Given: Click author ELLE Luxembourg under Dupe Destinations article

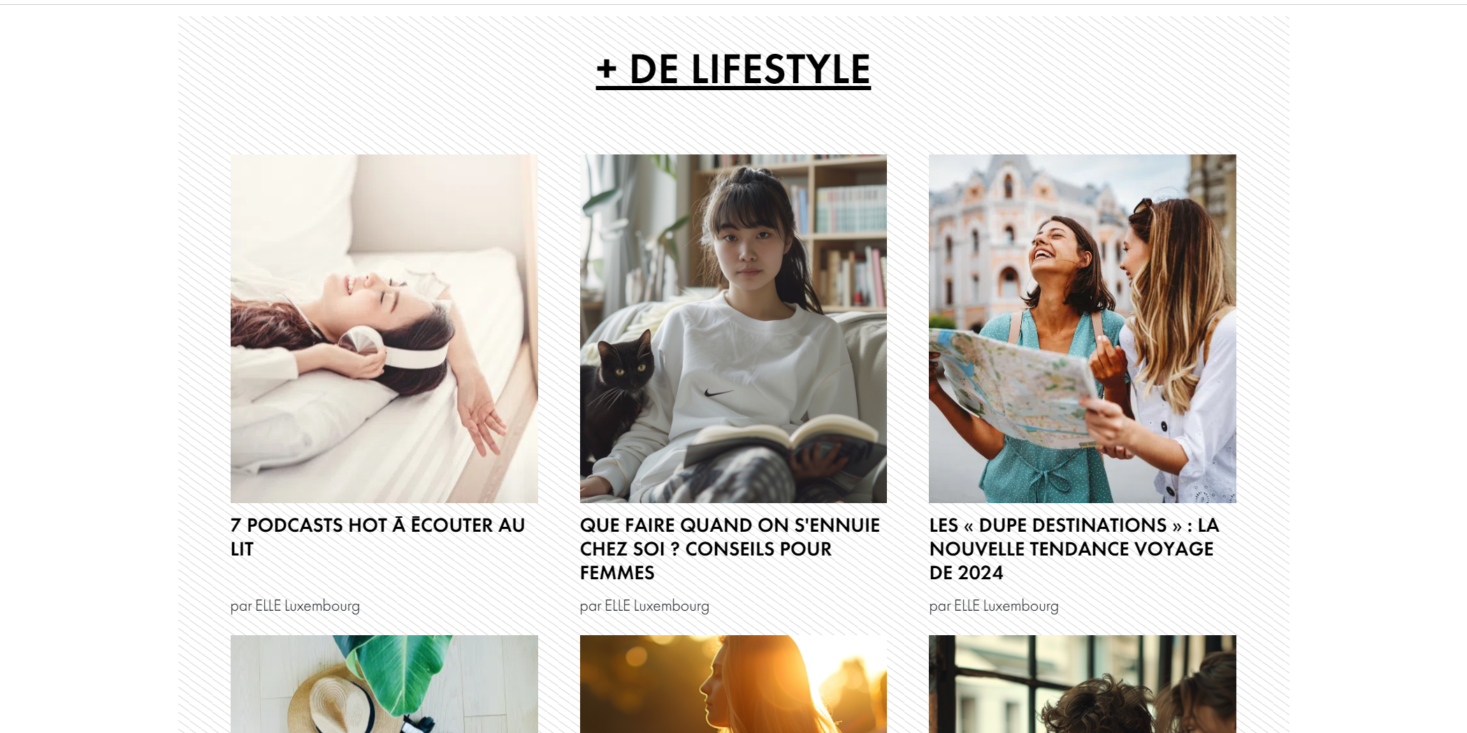Looking at the screenshot, I should 1006,606.
